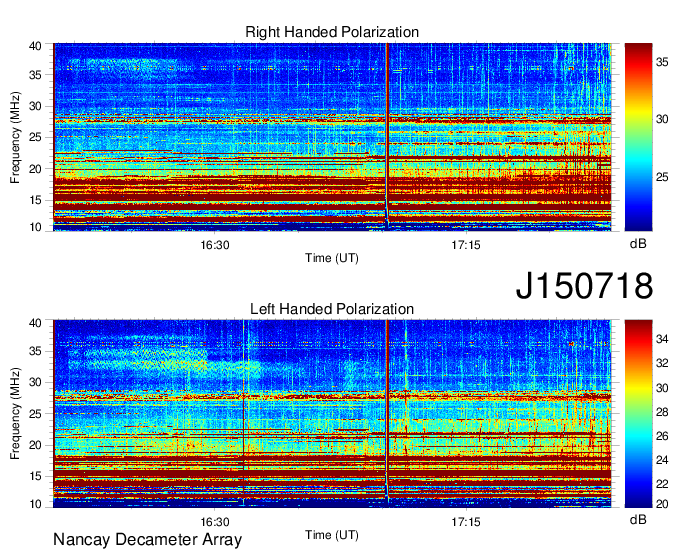Click the 'Left Handed Polarization' title
The height and width of the screenshot is (552, 680).
point(332,309)
